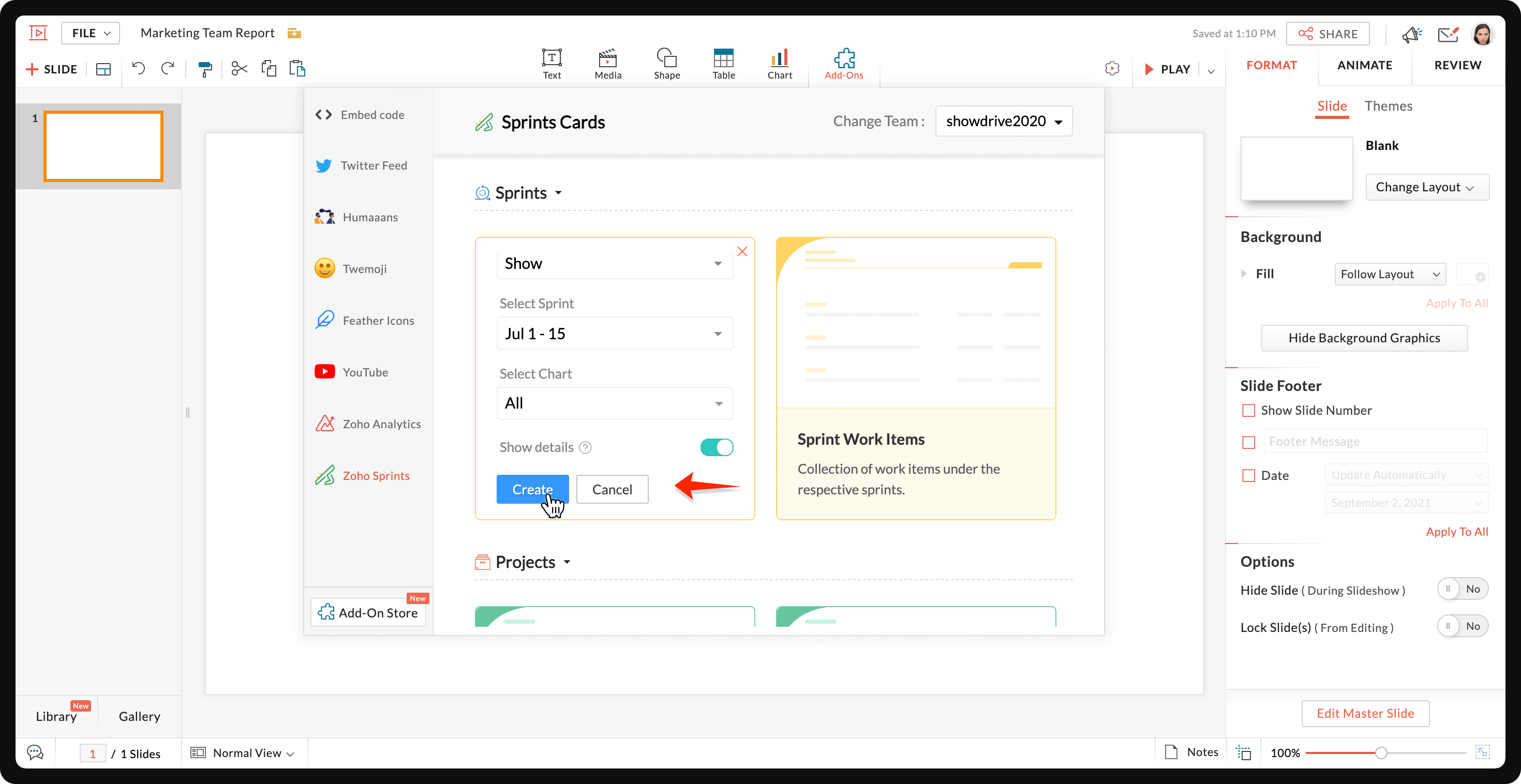Open the Change Team dropdown
1521x784 pixels.
[1003, 121]
